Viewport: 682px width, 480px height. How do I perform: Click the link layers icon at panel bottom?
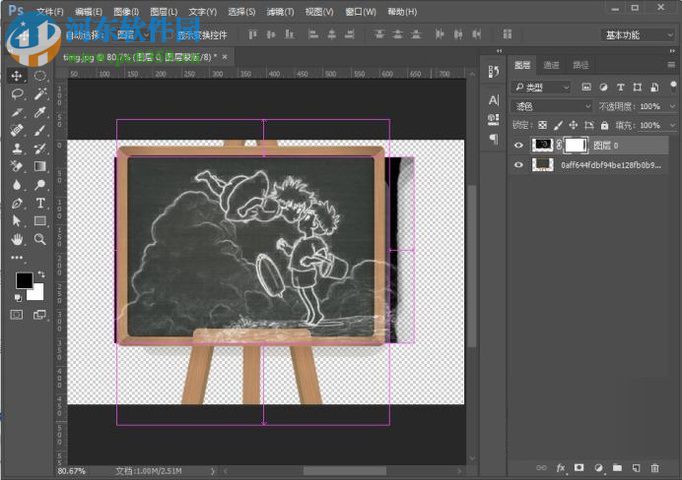pos(542,468)
